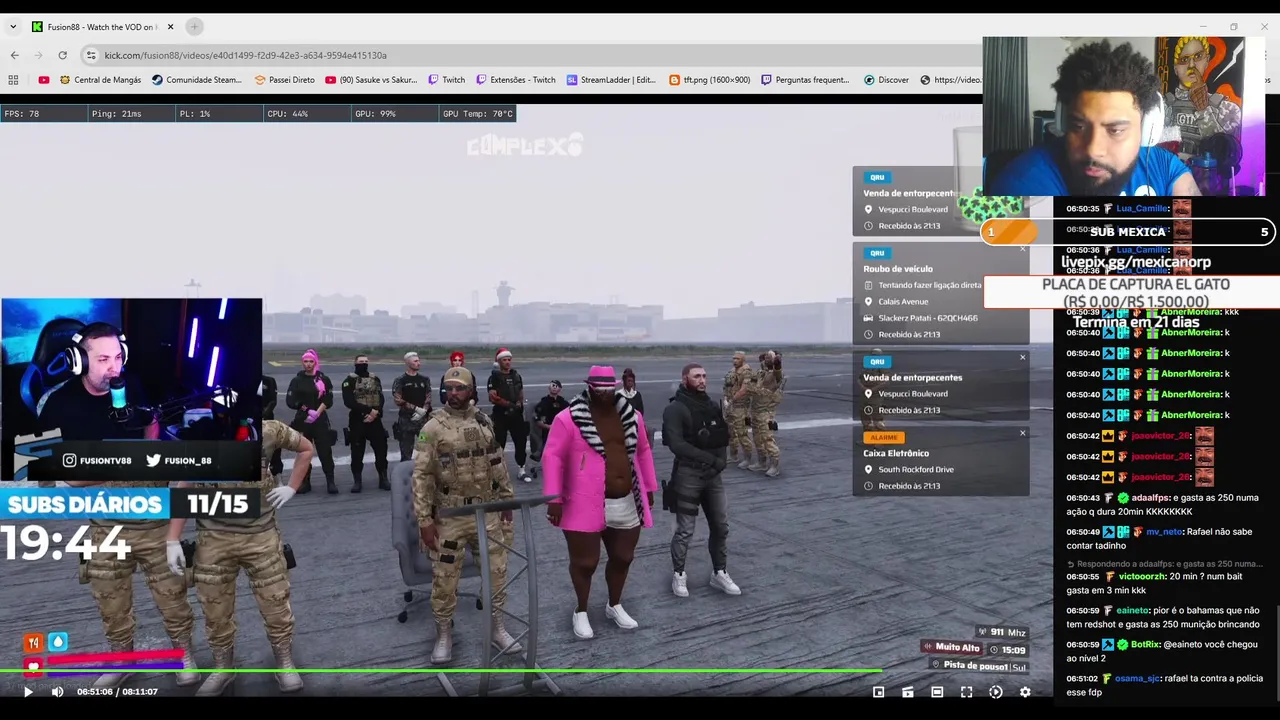
Task: Click eaineto username in chat
Action: click(x=1132, y=611)
